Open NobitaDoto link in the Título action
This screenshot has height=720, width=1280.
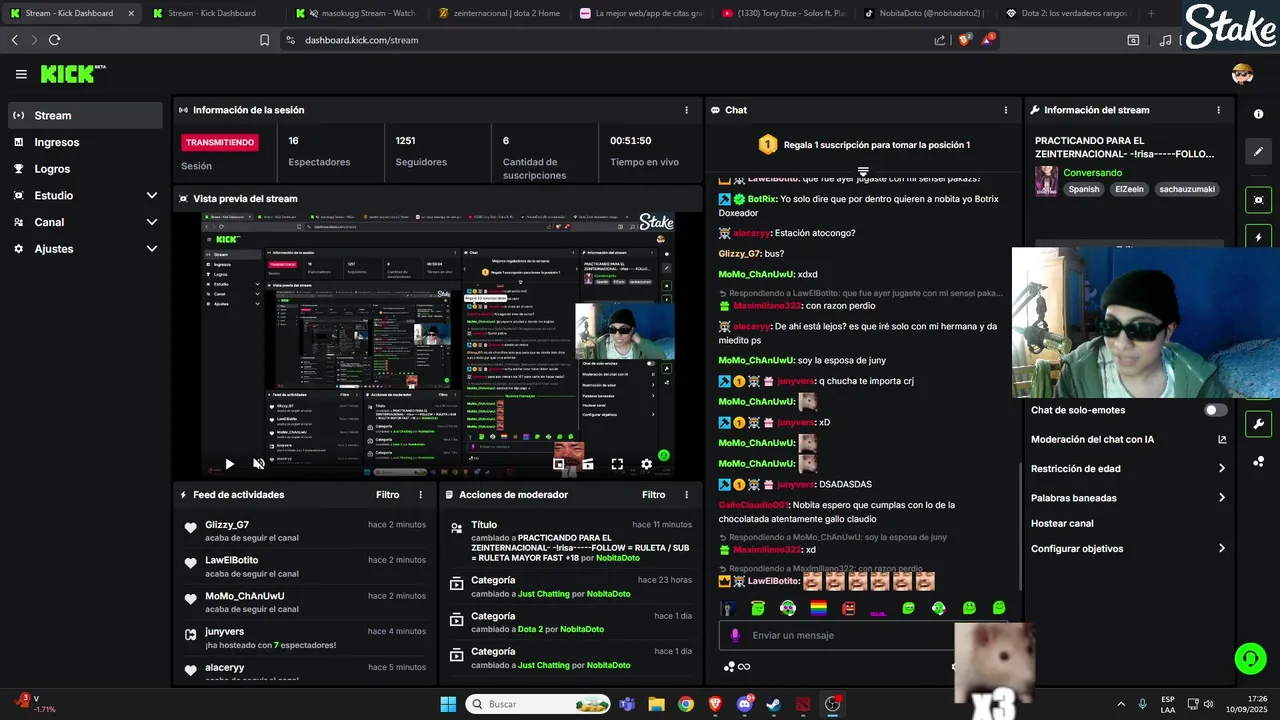point(617,558)
